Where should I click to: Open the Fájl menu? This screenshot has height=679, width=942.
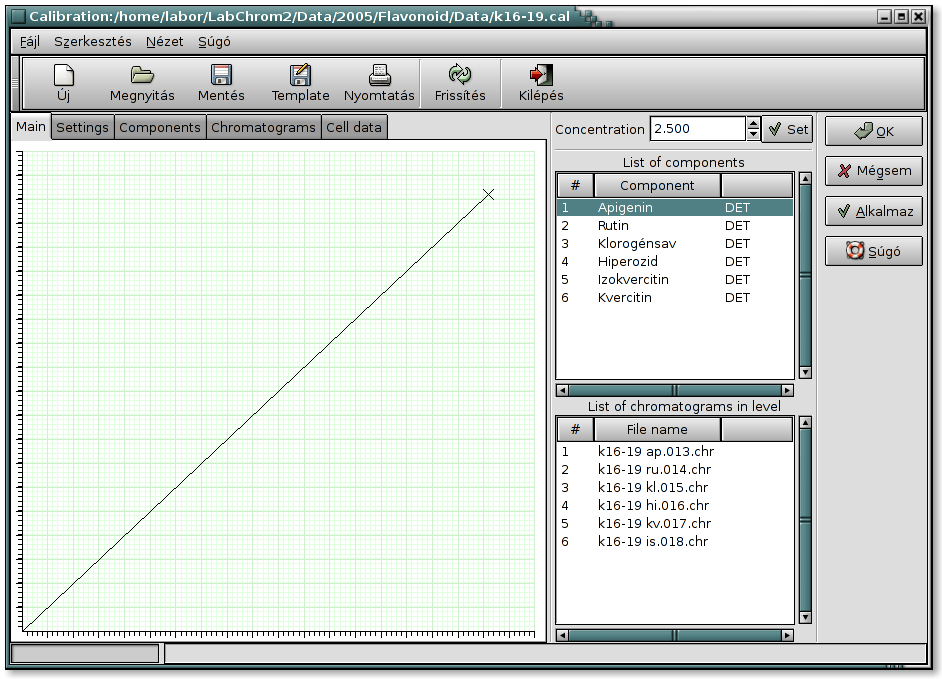pos(29,42)
